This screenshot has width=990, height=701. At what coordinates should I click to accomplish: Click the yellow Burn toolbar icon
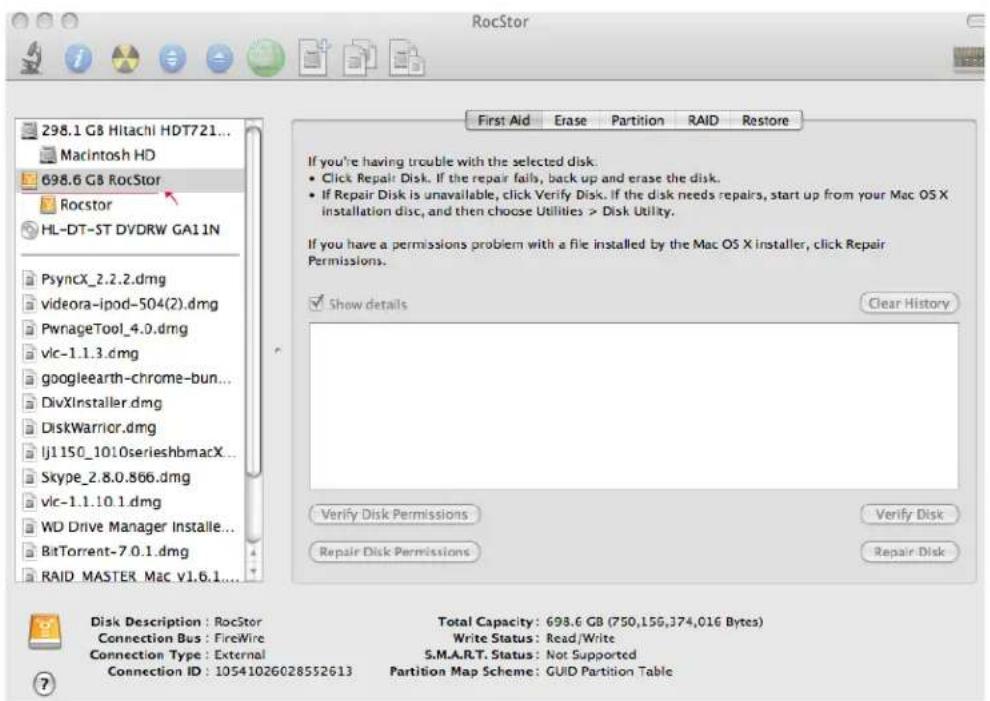pos(125,59)
